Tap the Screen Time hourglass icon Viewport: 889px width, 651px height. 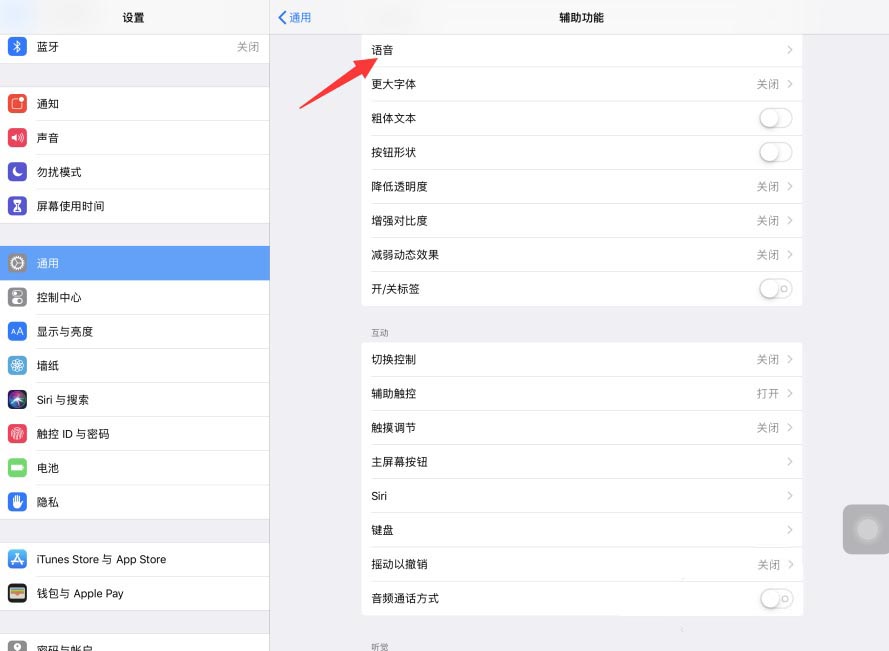coord(17,206)
